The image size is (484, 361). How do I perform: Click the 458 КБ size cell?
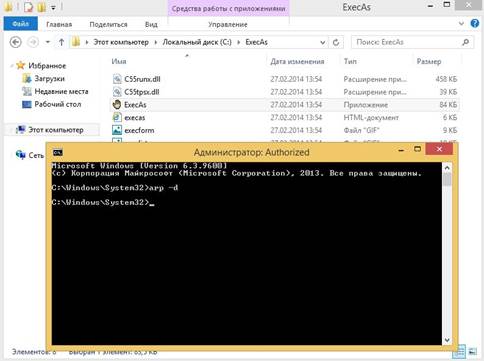446,79
